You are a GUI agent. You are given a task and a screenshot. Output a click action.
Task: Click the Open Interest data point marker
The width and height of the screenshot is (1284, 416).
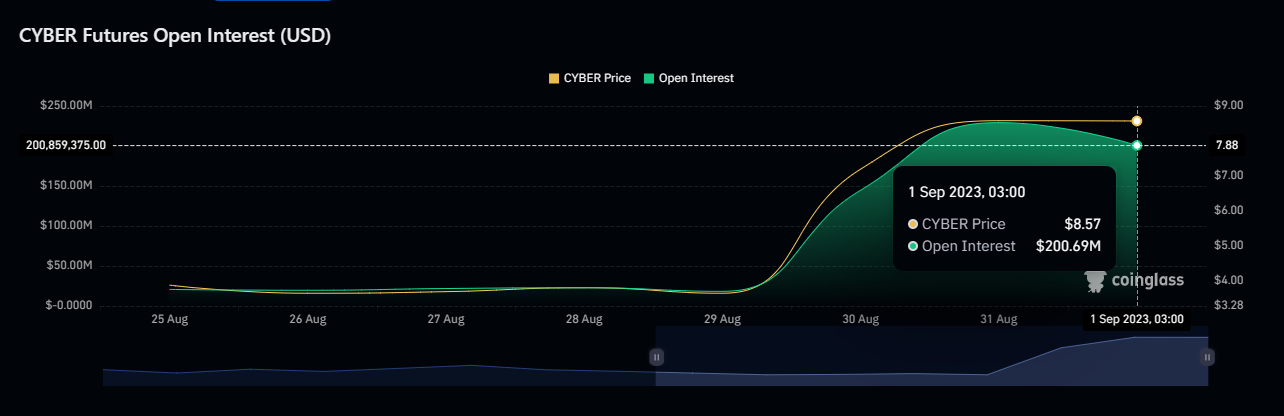coord(1137,146)
